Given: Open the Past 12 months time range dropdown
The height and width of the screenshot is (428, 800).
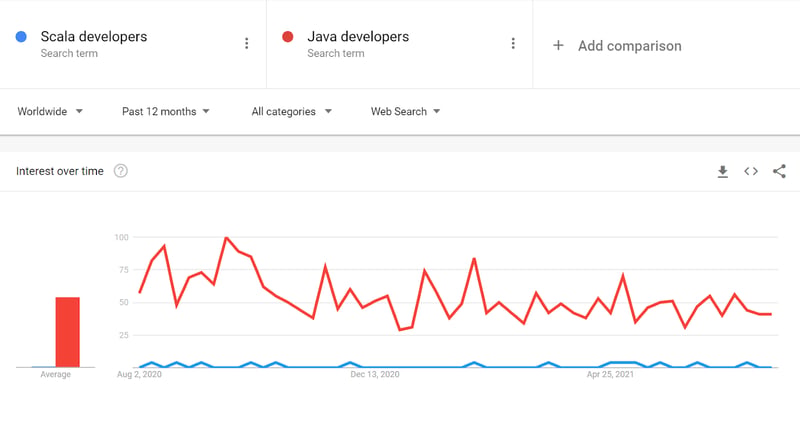Looking at the screenshot, I should (166, 111).
